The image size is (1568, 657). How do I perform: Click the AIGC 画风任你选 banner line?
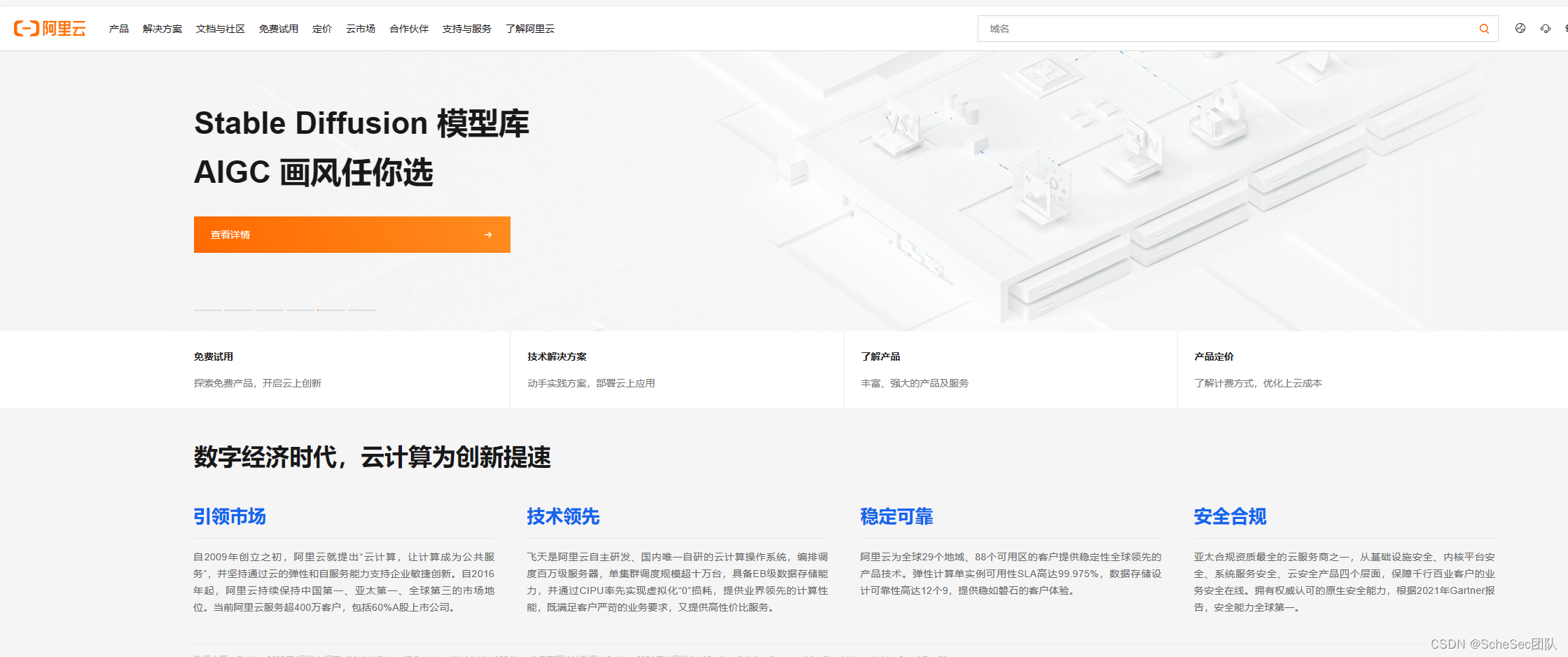[x=314, y=172]
